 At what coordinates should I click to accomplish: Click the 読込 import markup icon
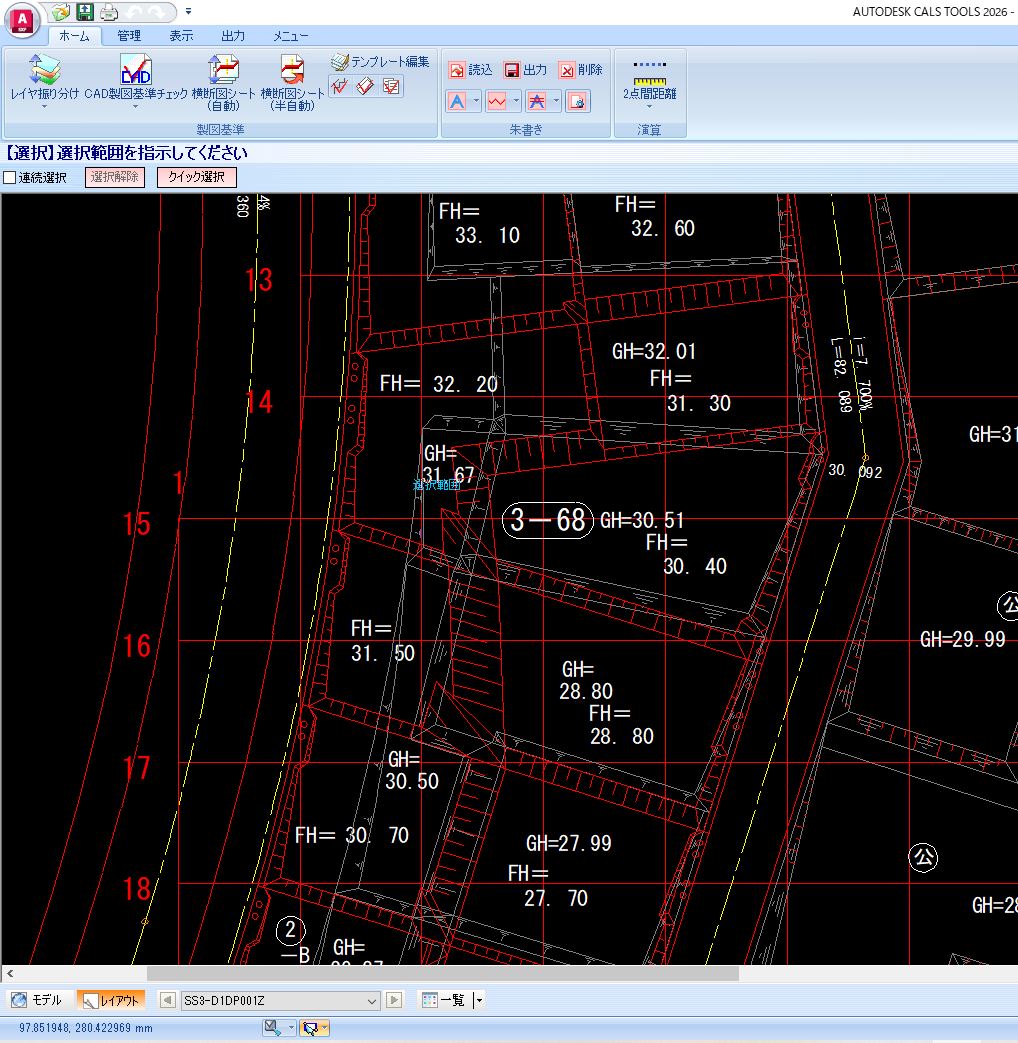(457, 70)
